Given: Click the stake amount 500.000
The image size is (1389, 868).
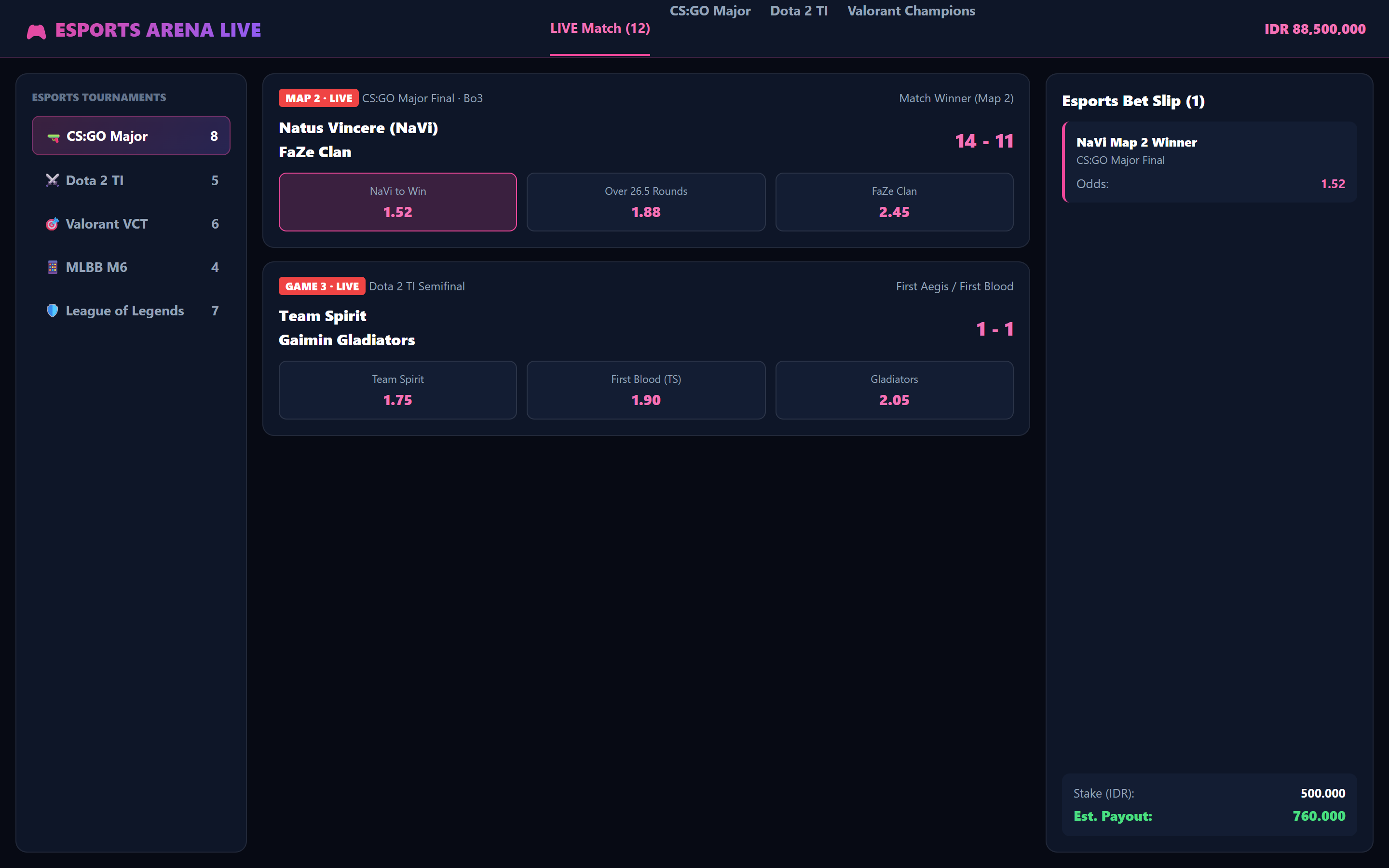Looking at the screenshot, I should click(x=1322, y=793).
